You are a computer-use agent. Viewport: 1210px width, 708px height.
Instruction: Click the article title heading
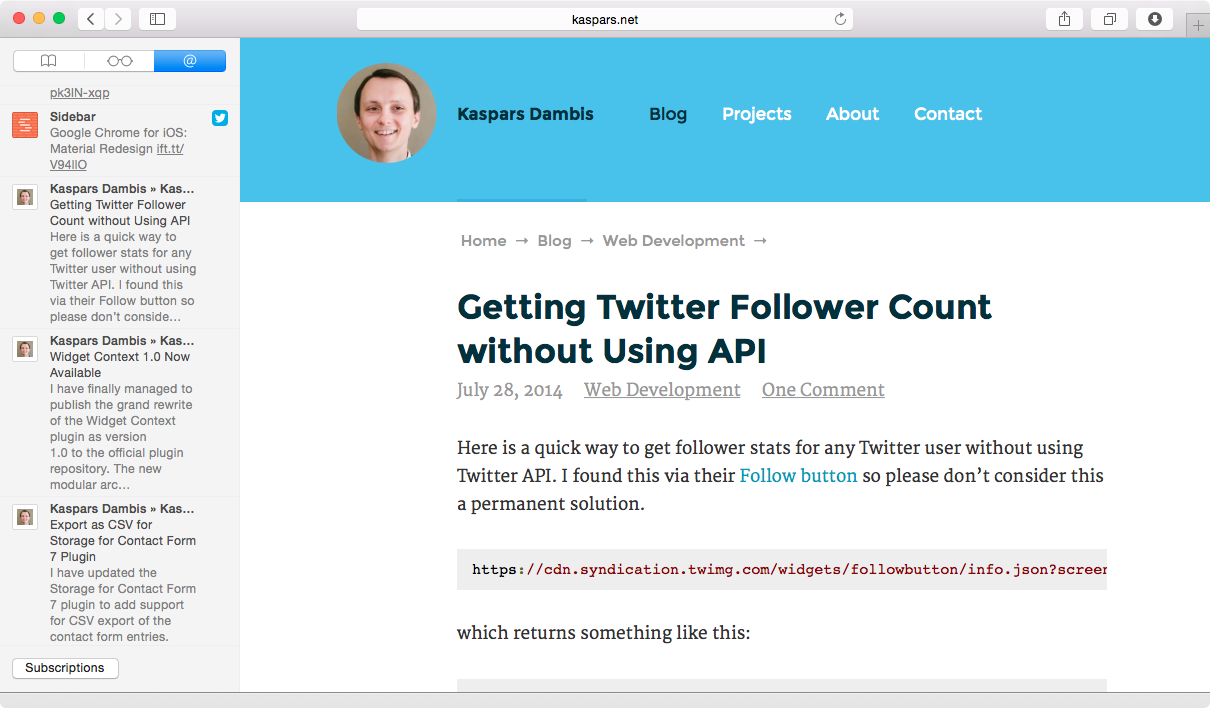(725, 328)
